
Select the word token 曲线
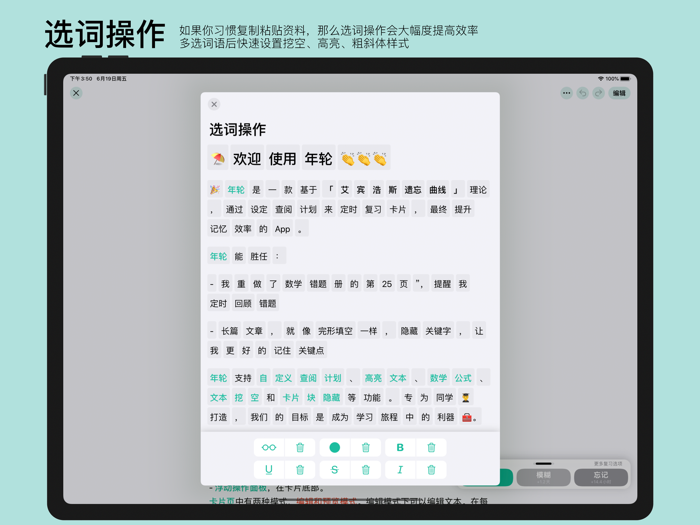pos(438,190)
